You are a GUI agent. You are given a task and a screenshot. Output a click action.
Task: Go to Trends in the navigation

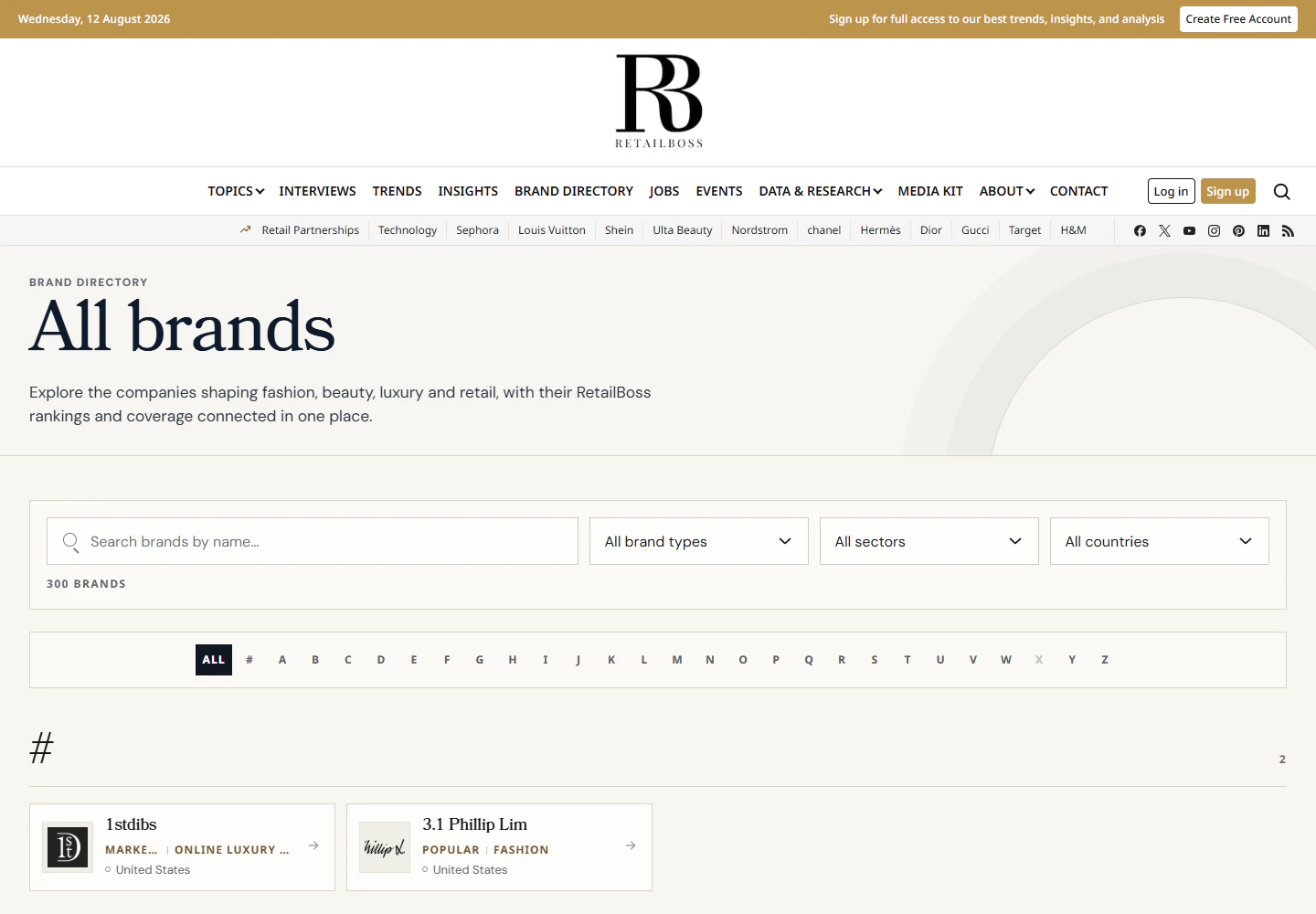click(397, 191)
